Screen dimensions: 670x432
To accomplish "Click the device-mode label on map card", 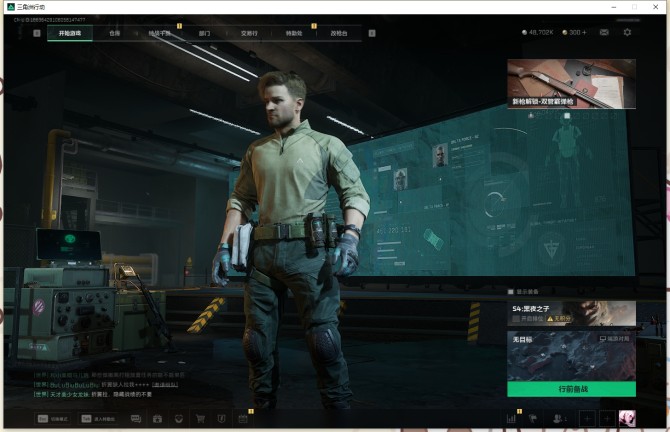I will (614, 339).
